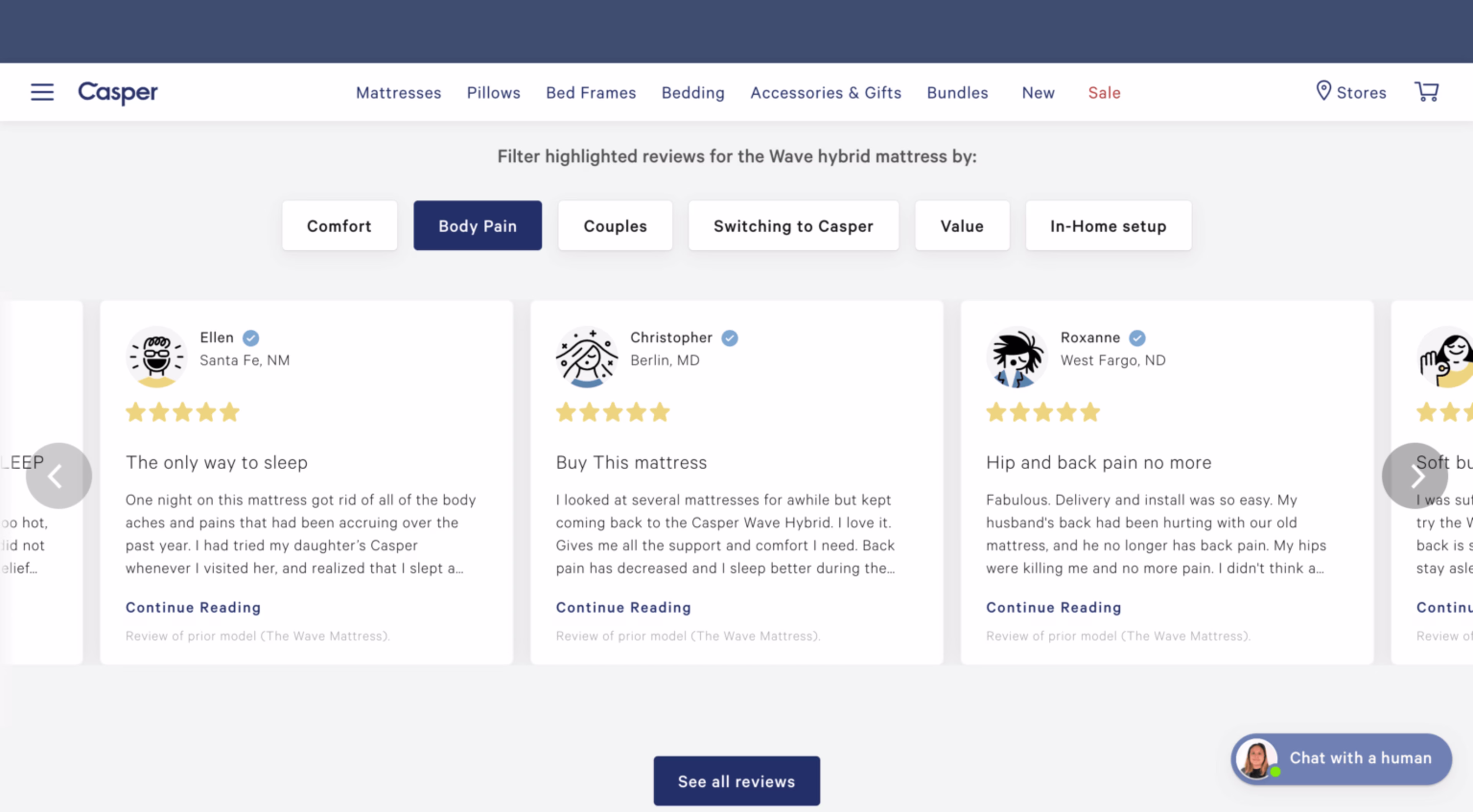Click Roxanne's five-star rating
The width and height of the screenshot is (1473, 812).
1043,412
